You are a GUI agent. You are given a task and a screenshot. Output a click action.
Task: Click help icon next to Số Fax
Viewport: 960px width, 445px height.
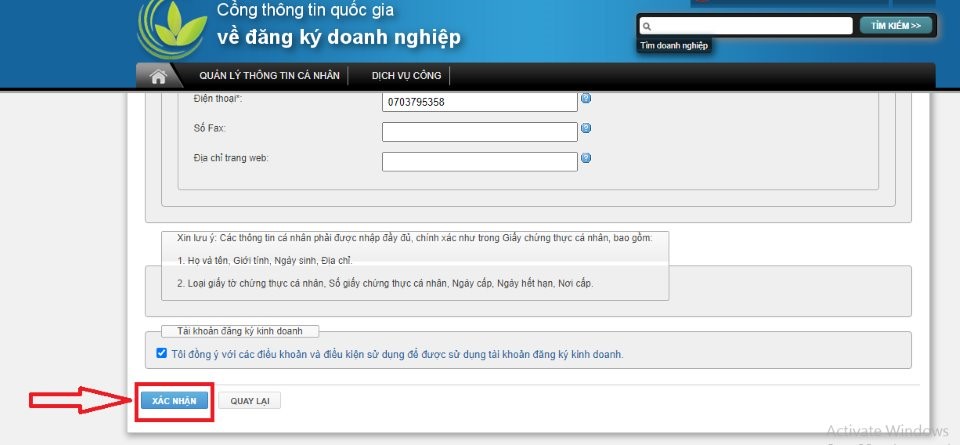(x=586, y=129)
